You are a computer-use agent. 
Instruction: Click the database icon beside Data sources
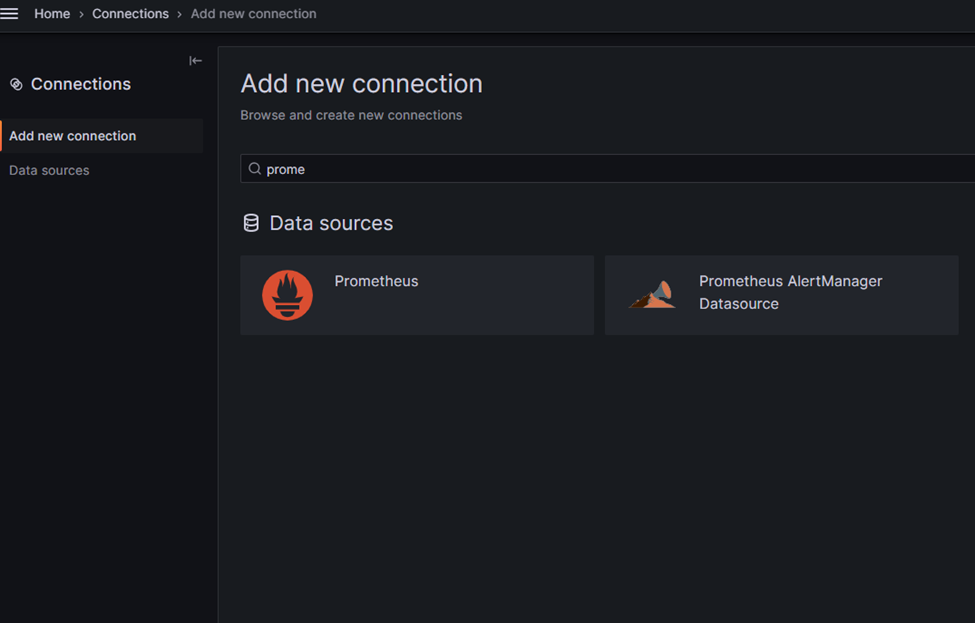(251, 223)
